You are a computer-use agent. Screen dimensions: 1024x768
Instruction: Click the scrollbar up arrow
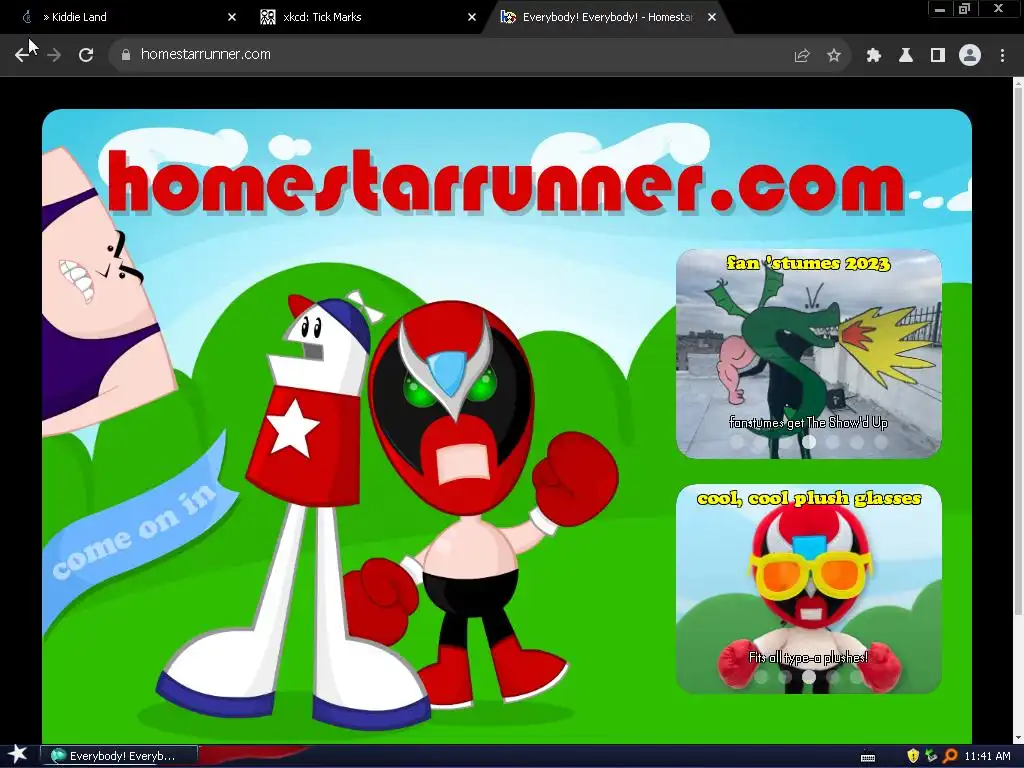tap(1018, 84)
